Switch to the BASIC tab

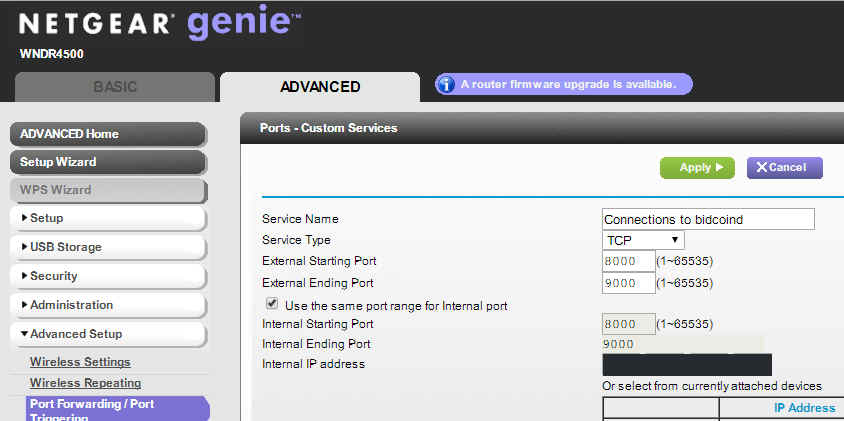(x=115, y=87)
